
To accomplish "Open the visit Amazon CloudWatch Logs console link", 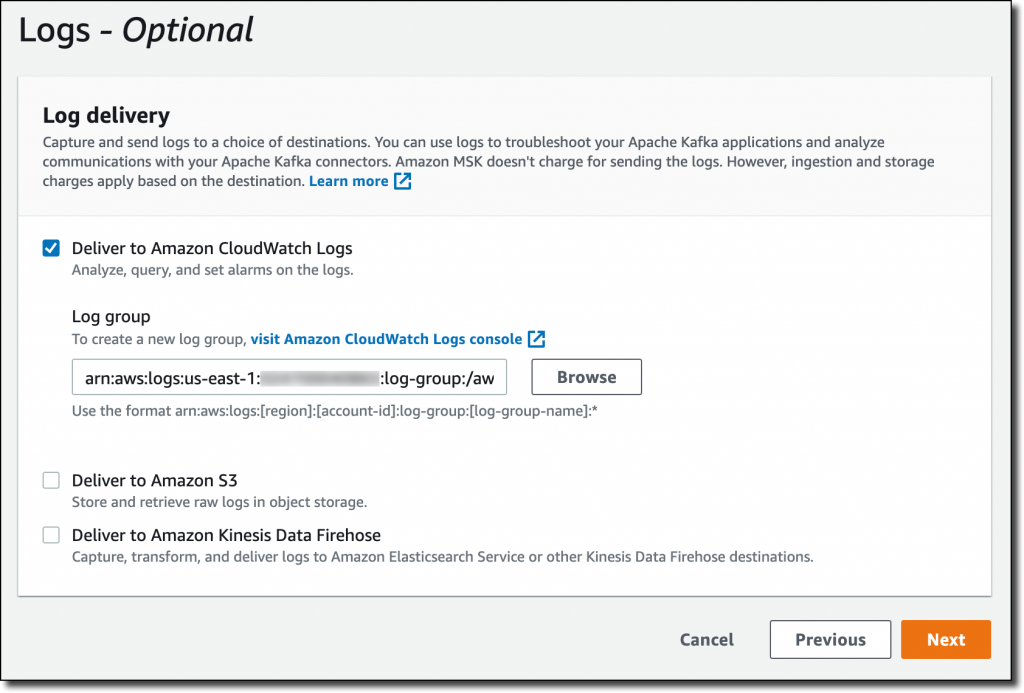I will tap(386, 339).
